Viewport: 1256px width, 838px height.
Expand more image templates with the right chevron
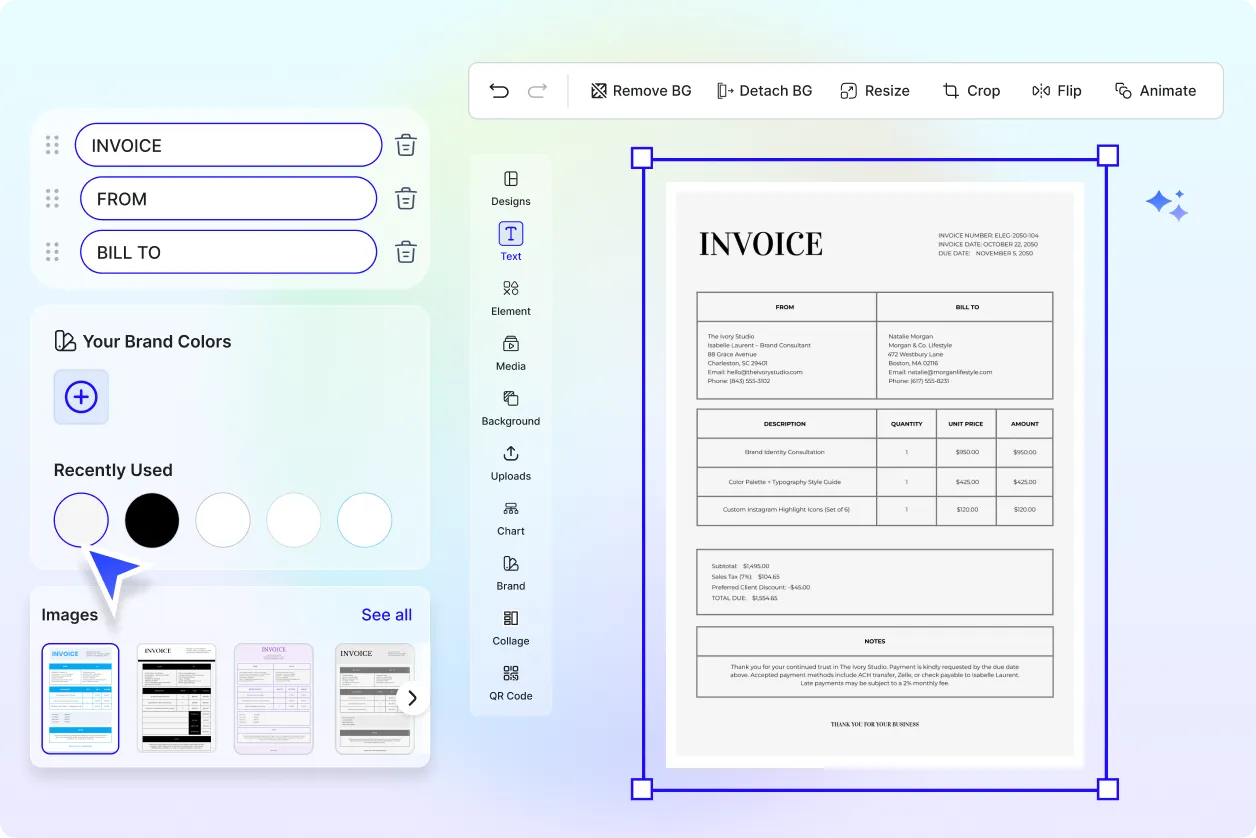point(411,697)
